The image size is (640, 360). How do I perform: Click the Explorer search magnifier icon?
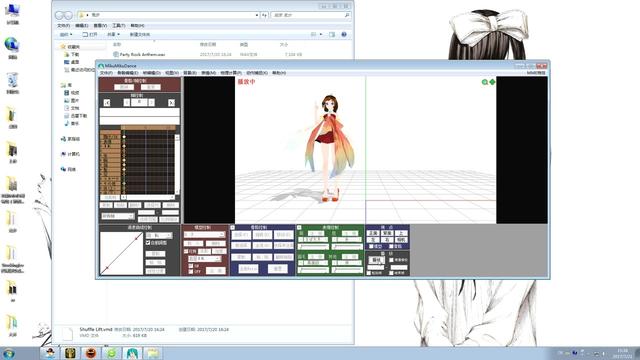point(347,15)
